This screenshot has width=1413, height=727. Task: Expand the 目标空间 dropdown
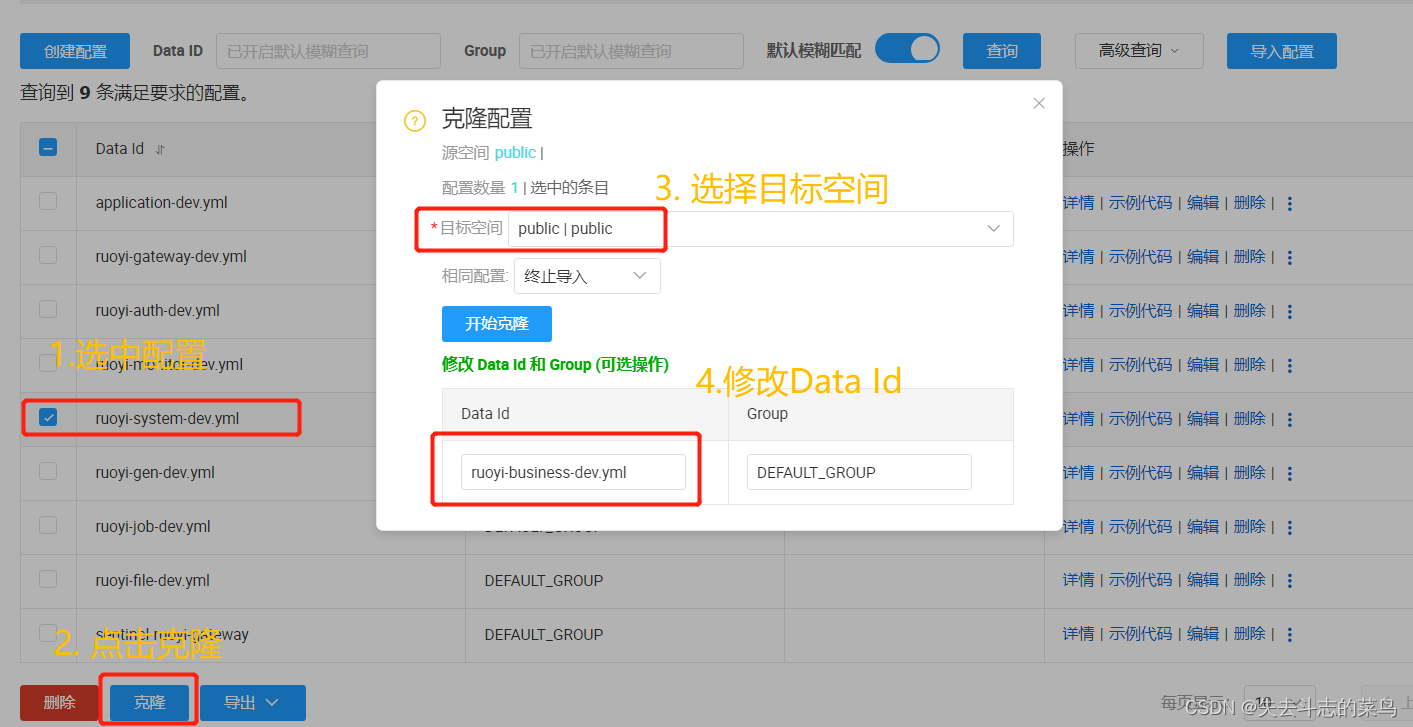[x=760, y=229]
